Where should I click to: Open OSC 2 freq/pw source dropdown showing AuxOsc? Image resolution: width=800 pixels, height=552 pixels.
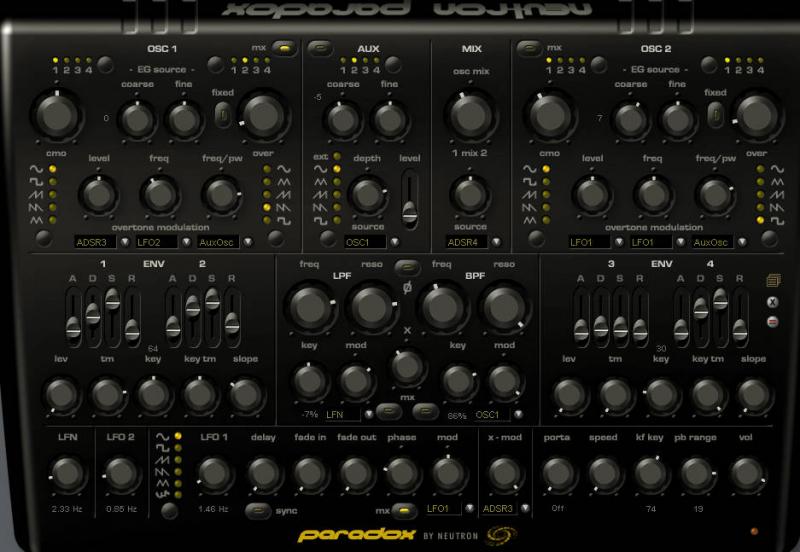pyautogui.click(x=742, y=242)
